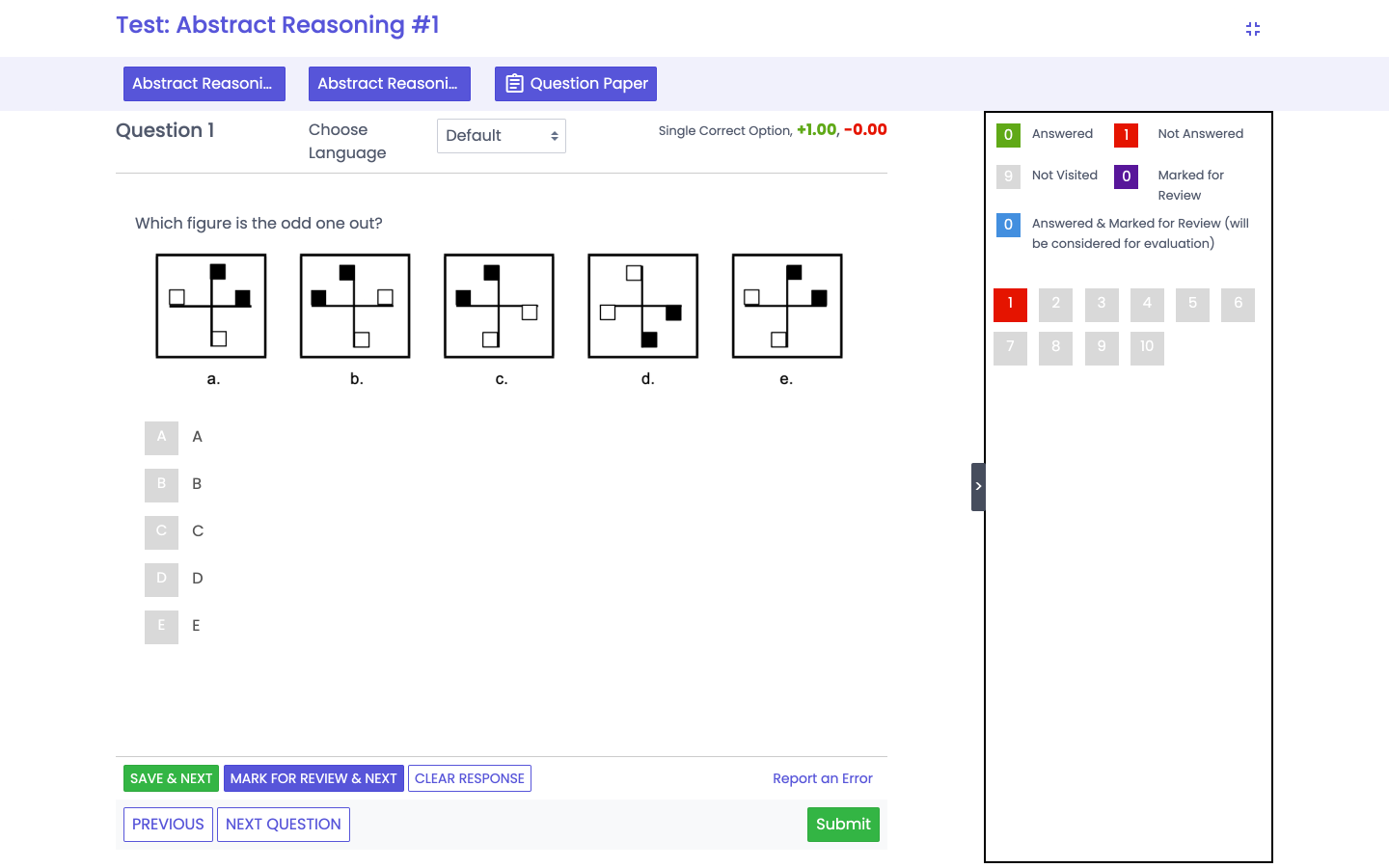Image resolution: width=1389 pixels, height=868 pixels.
Task: Pick answer option D
Action: 161,579
